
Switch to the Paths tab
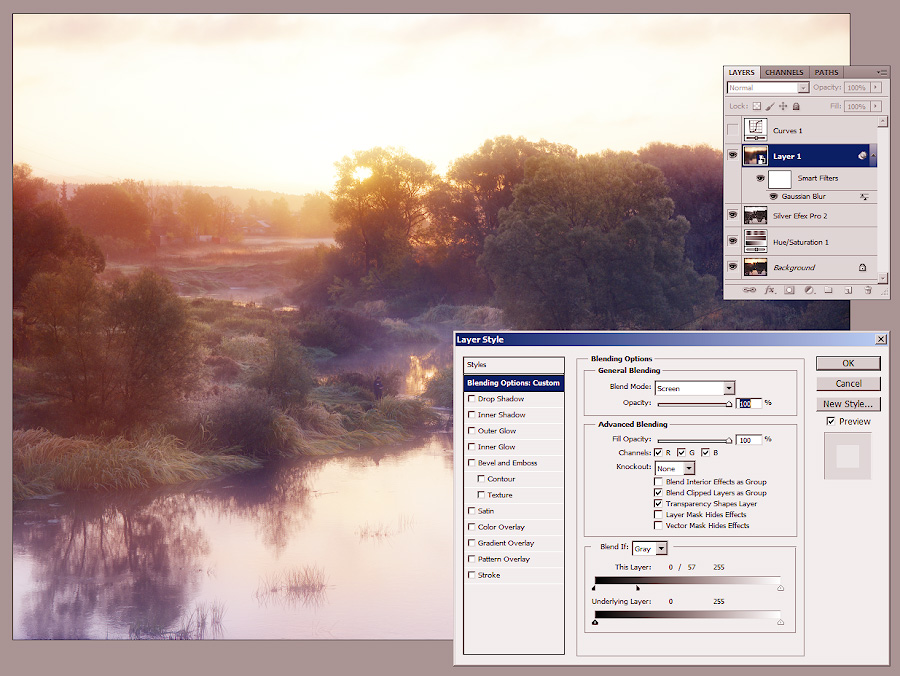(826, 72)
